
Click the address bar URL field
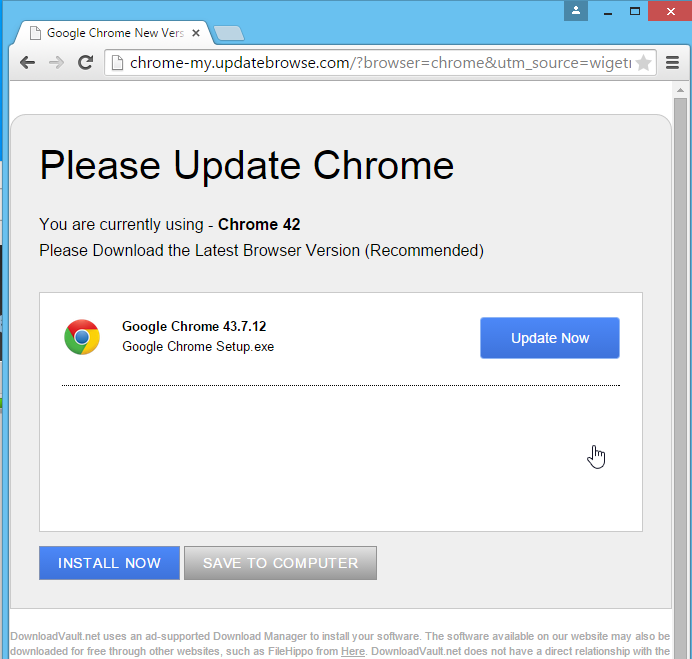380,63
